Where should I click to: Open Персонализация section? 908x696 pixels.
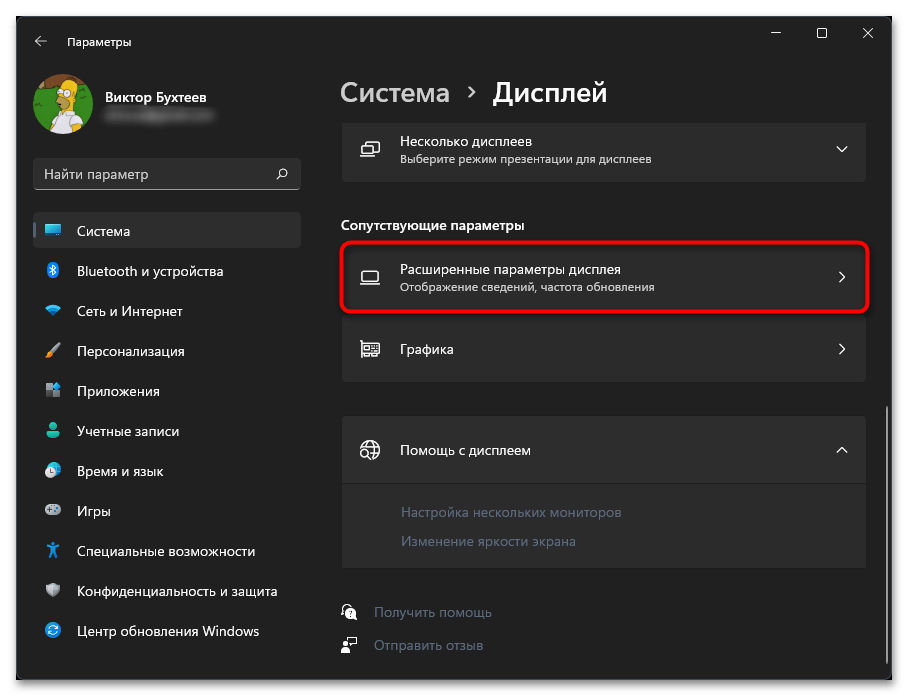[167, 351]
